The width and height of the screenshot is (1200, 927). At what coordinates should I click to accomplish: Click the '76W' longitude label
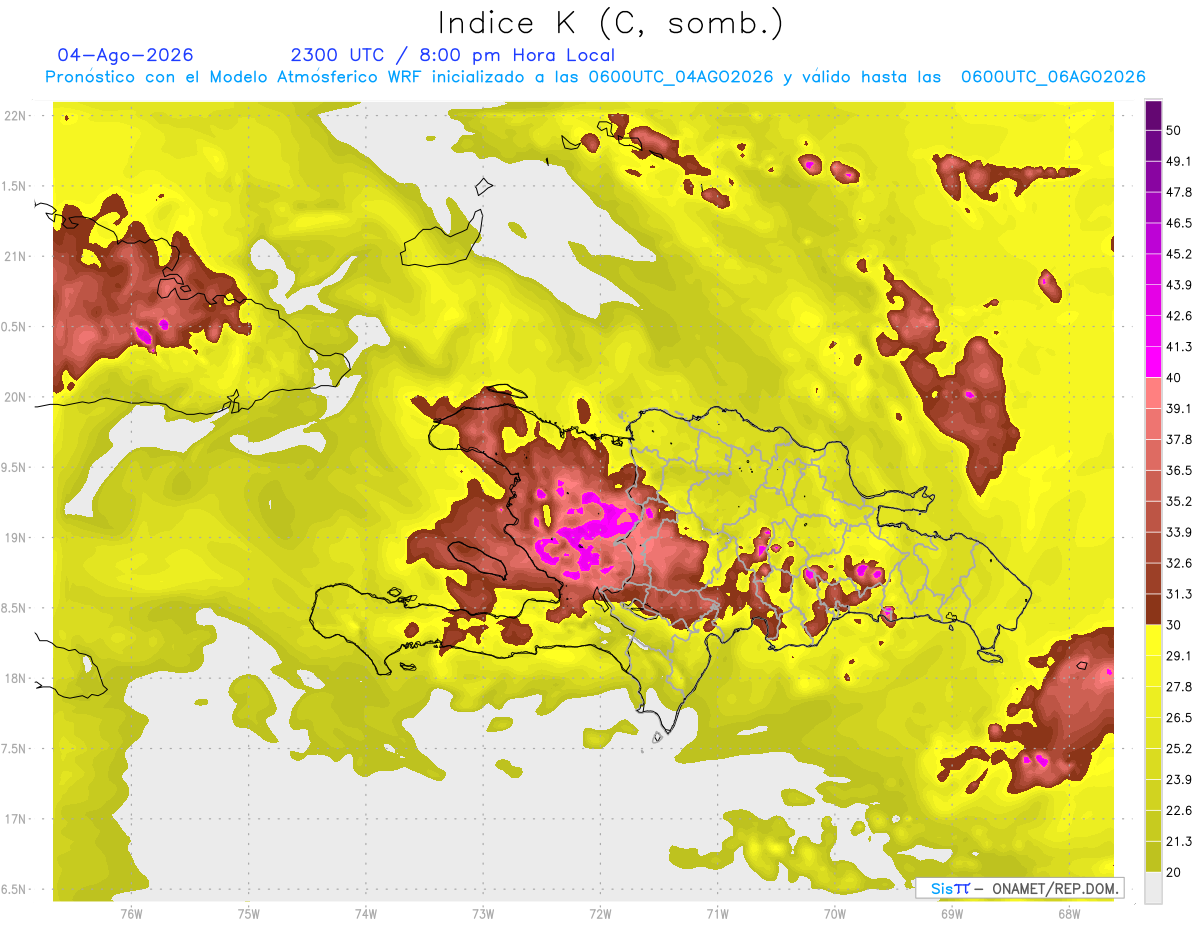coord(131,914)
